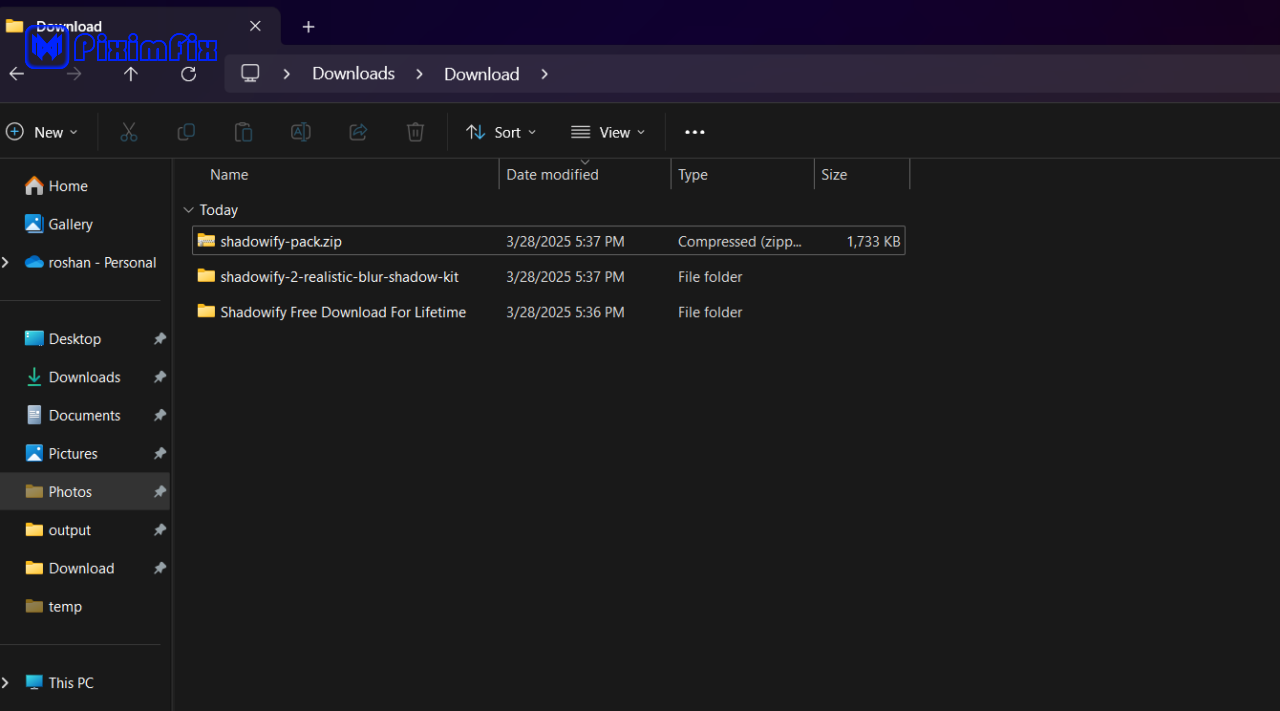Go up one folder level arrow
The height and width of the screenshot is (711, 1280).
pyautogui.click(x=131, y=74)
